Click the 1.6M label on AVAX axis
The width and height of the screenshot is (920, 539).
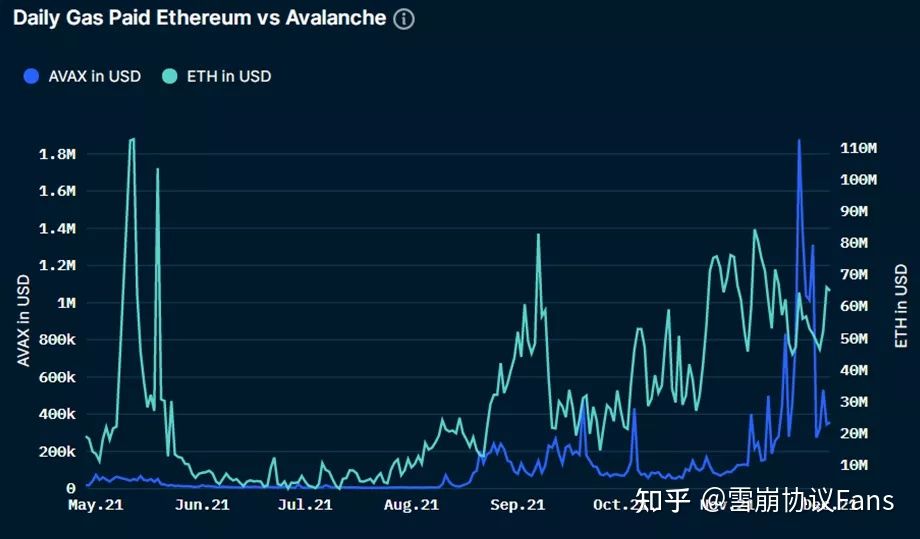(58, 191)
